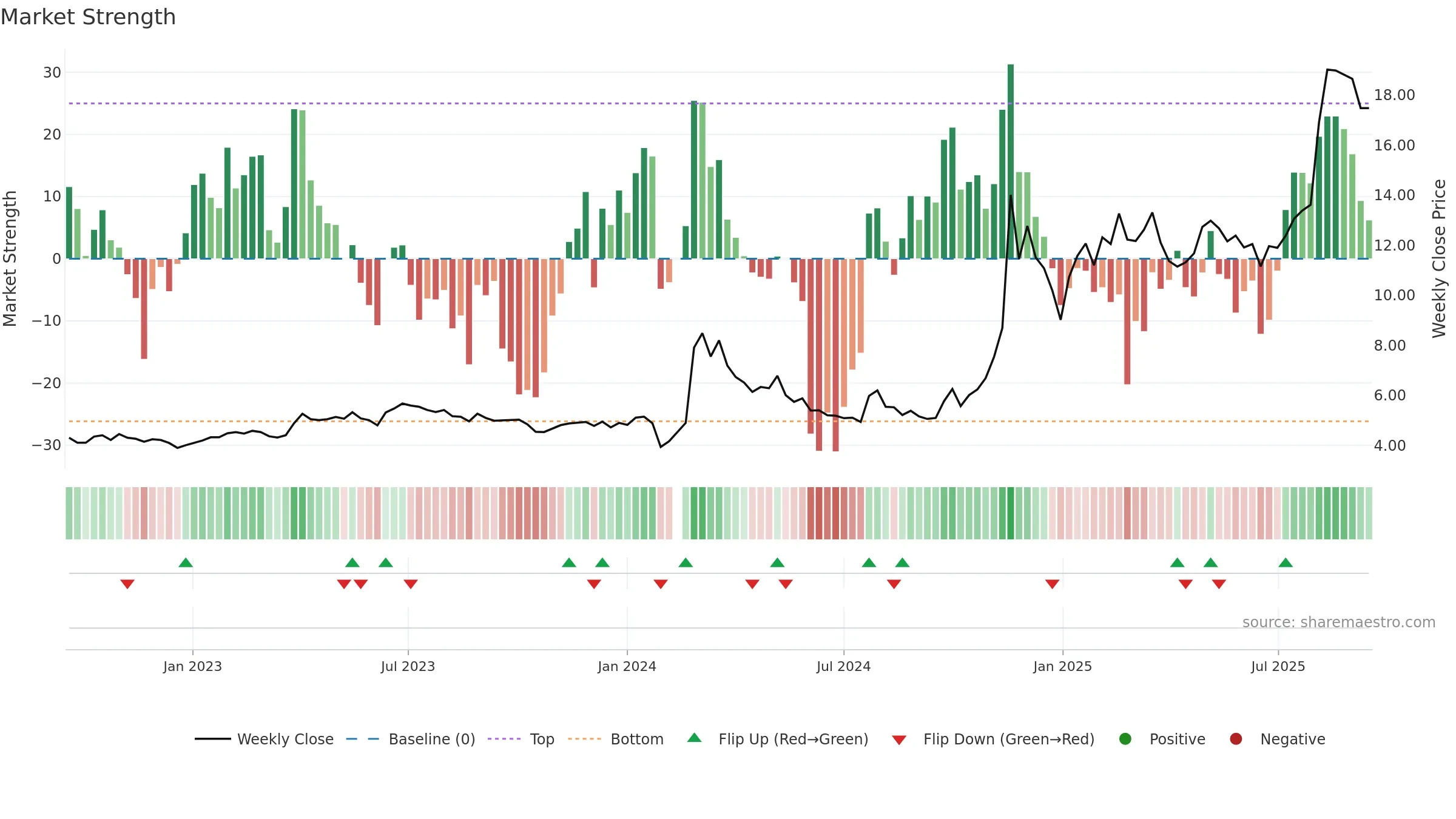Toggle the Weekly Close legend entry
The width and height of the screenshot is (1456, 819).
pos(264,739)
